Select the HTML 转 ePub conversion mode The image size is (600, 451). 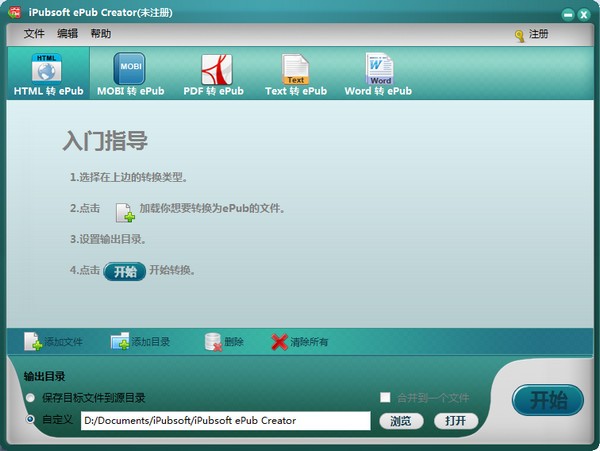coord(48,73)
